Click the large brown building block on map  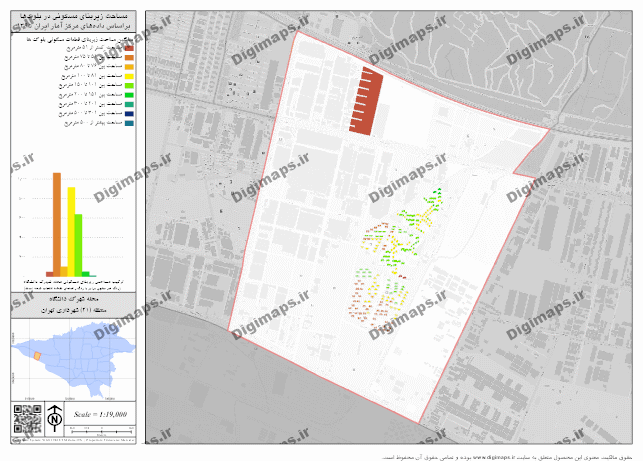coord(366,101)
